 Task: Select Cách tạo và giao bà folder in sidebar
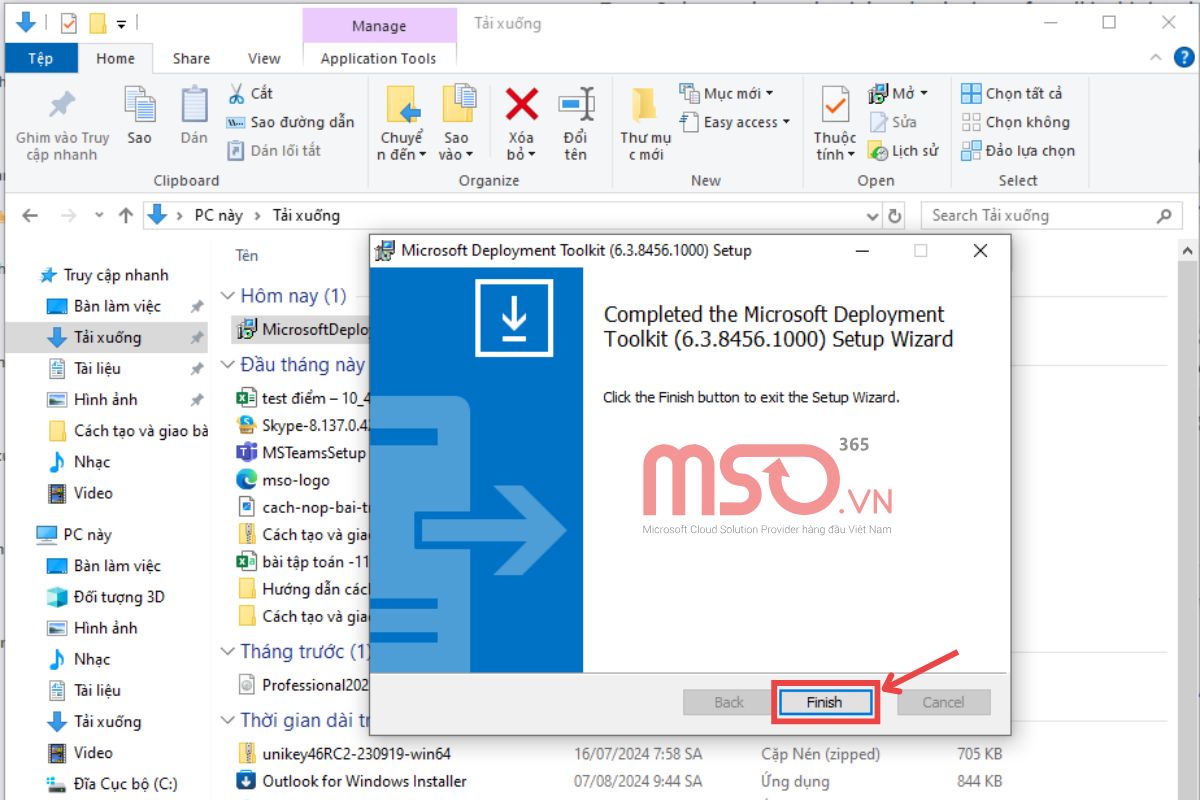tap(141, 431)
